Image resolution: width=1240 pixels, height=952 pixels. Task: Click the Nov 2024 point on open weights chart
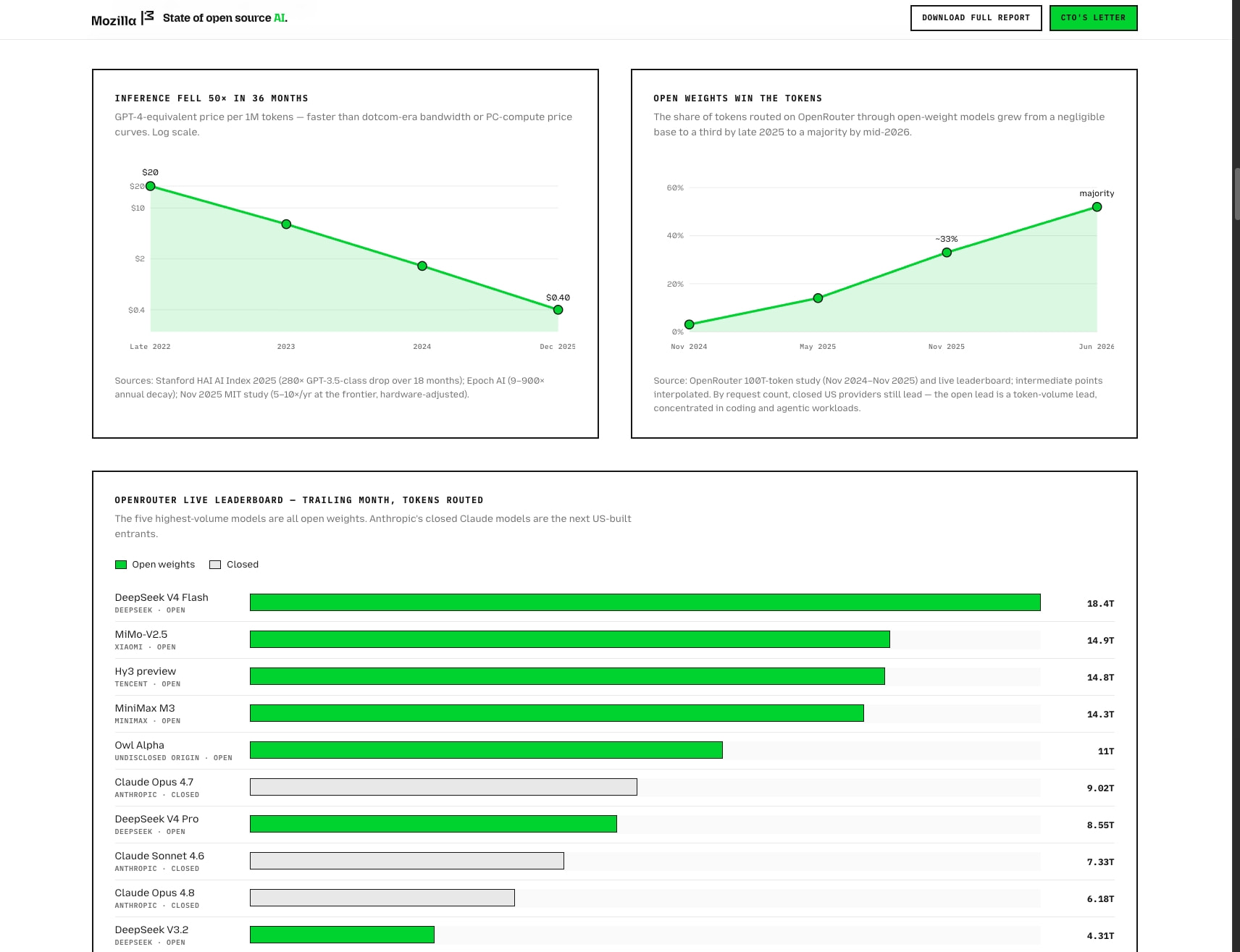click(690, 324)
